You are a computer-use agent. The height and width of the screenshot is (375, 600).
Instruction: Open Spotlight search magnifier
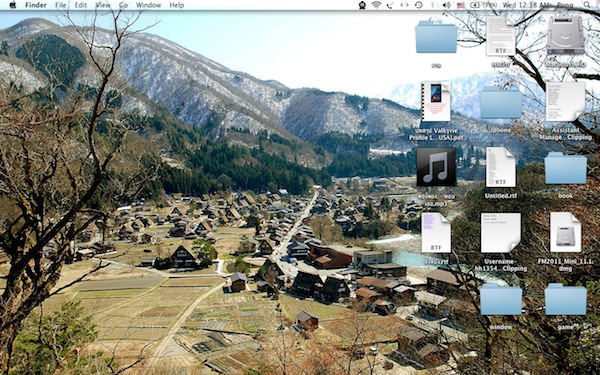tap(587, 5)
